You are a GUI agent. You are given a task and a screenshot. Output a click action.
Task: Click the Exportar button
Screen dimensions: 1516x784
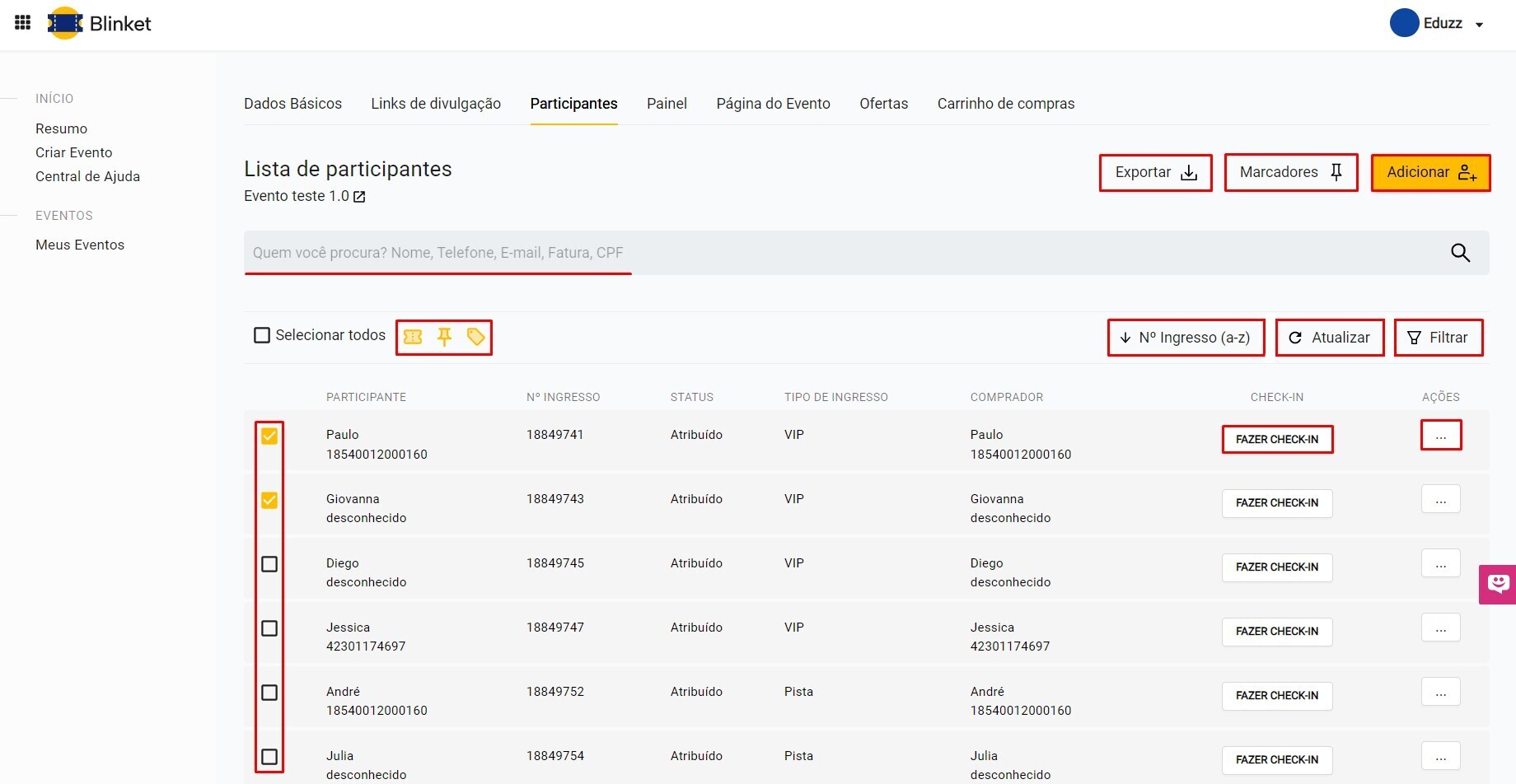coord(1155,173)
